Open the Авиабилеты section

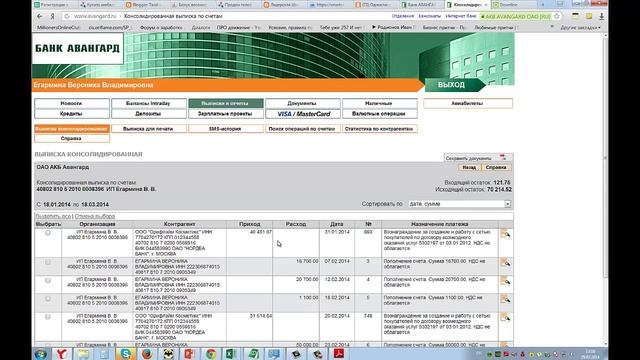point(468,103)
